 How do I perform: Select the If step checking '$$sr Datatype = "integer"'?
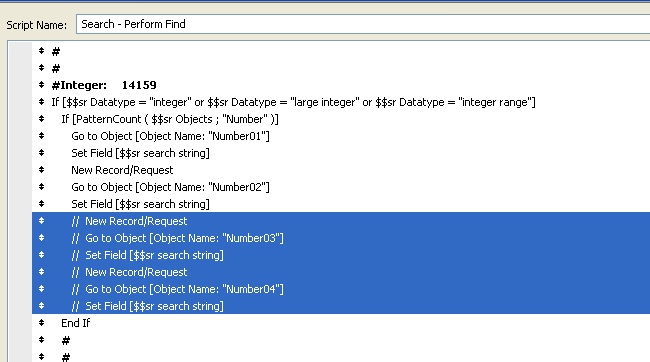click(x=293, y=102)
